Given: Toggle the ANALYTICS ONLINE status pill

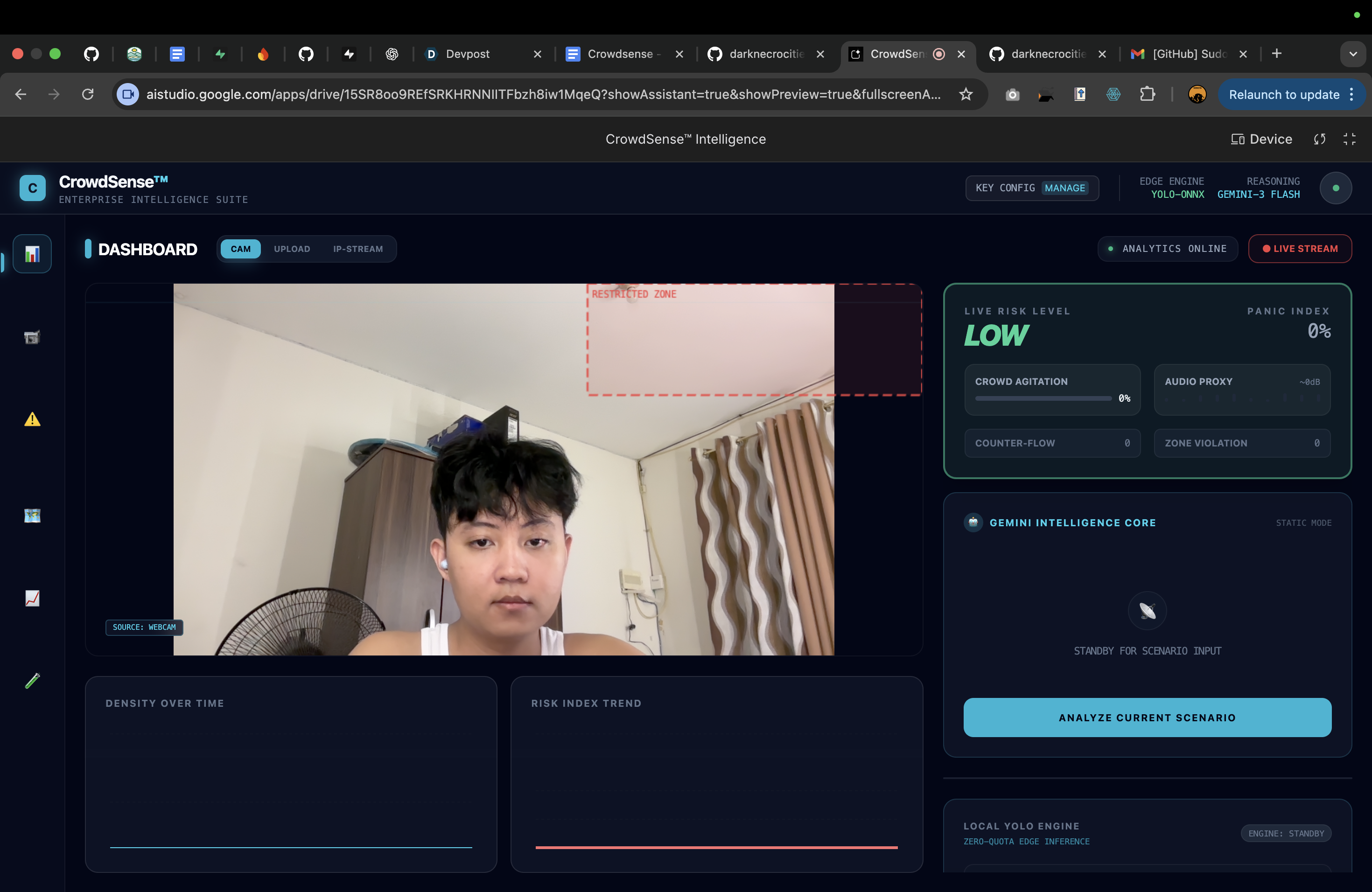Looking at the screenshot, I should (1167, 249).
